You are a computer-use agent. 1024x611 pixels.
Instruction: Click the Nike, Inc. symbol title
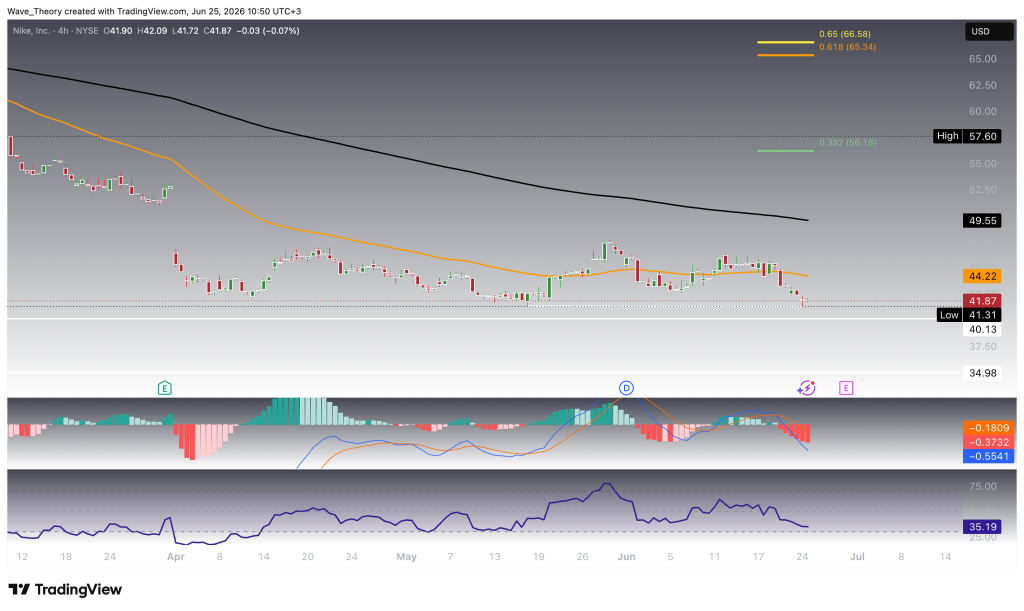tap(31, 31)
